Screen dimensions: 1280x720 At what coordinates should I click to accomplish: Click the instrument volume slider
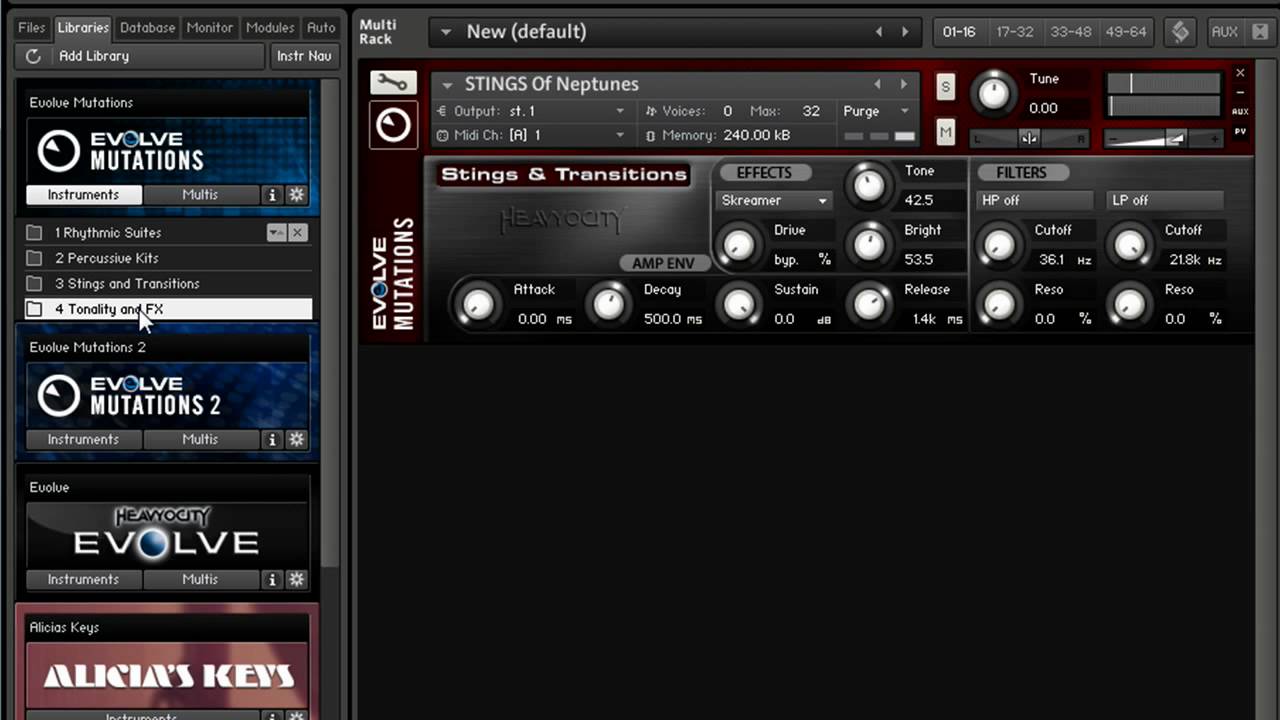(1164, 138)
